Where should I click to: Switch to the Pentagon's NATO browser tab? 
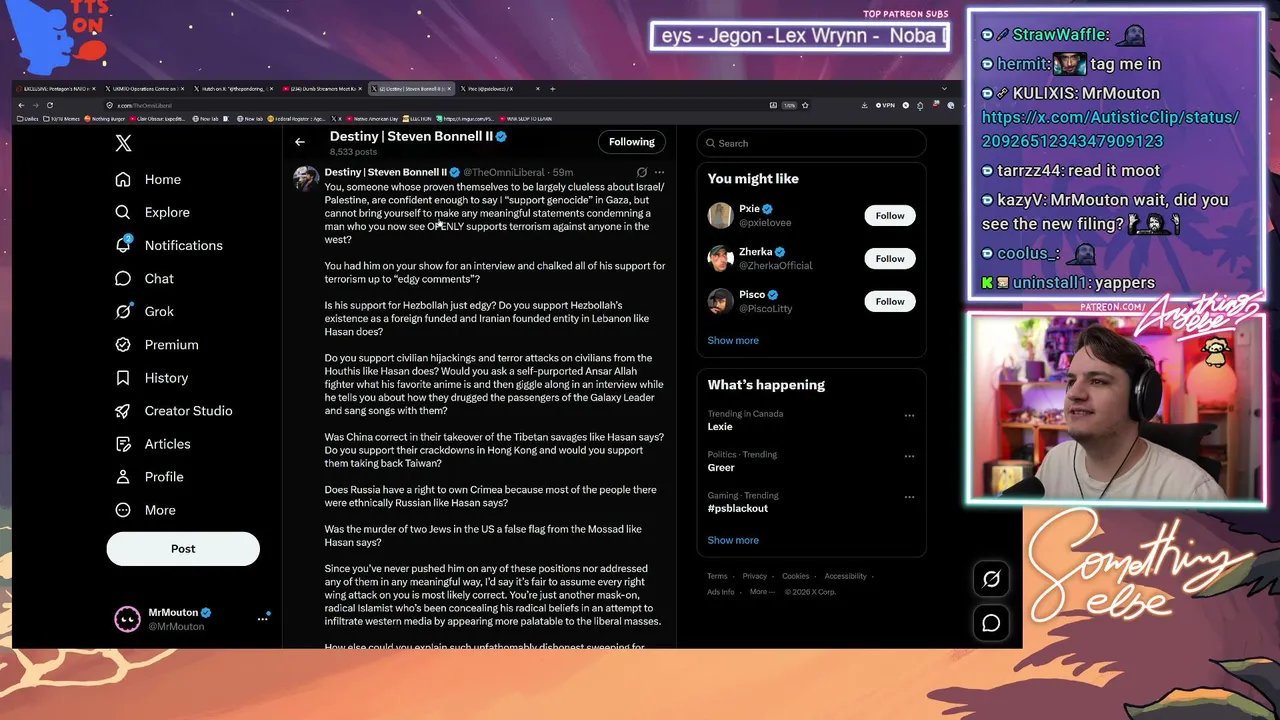[x=56, y=89]
